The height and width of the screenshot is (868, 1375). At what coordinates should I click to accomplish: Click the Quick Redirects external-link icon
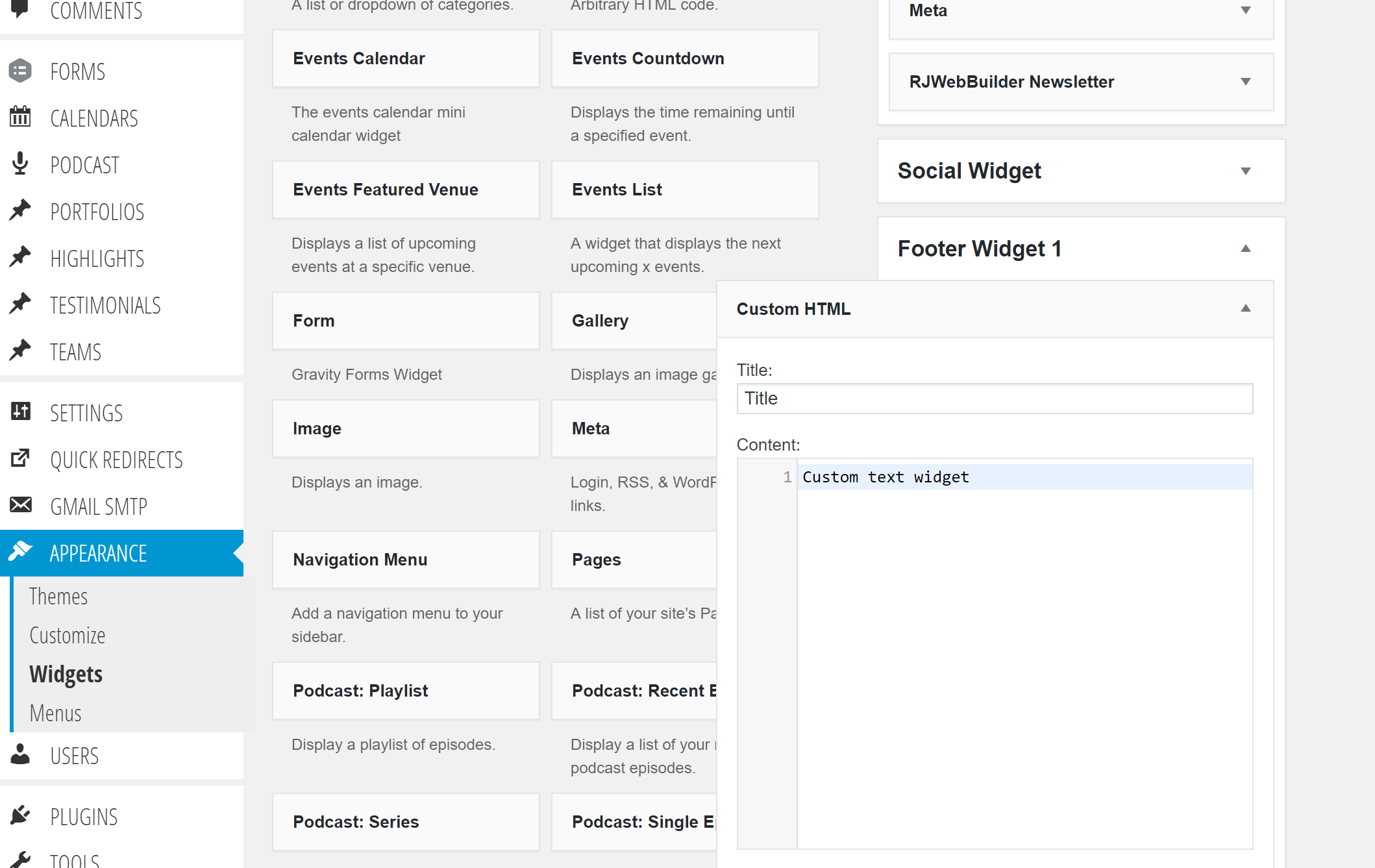(20, 458)
